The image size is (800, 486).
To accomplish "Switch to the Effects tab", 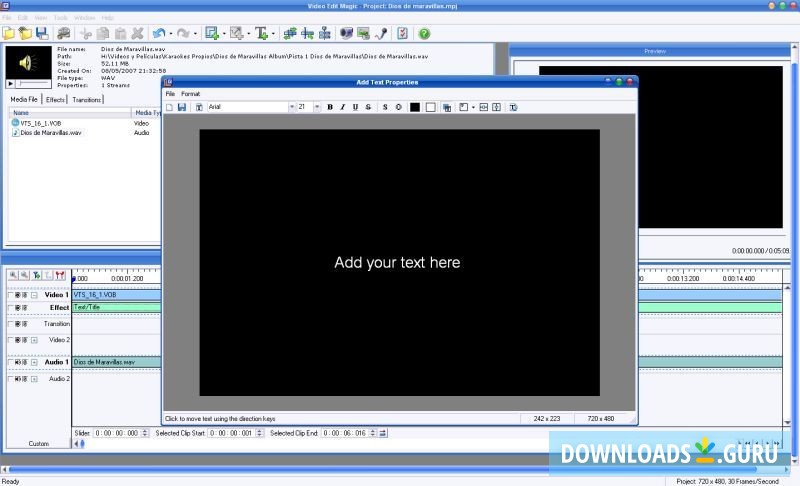I will point(55,99).
